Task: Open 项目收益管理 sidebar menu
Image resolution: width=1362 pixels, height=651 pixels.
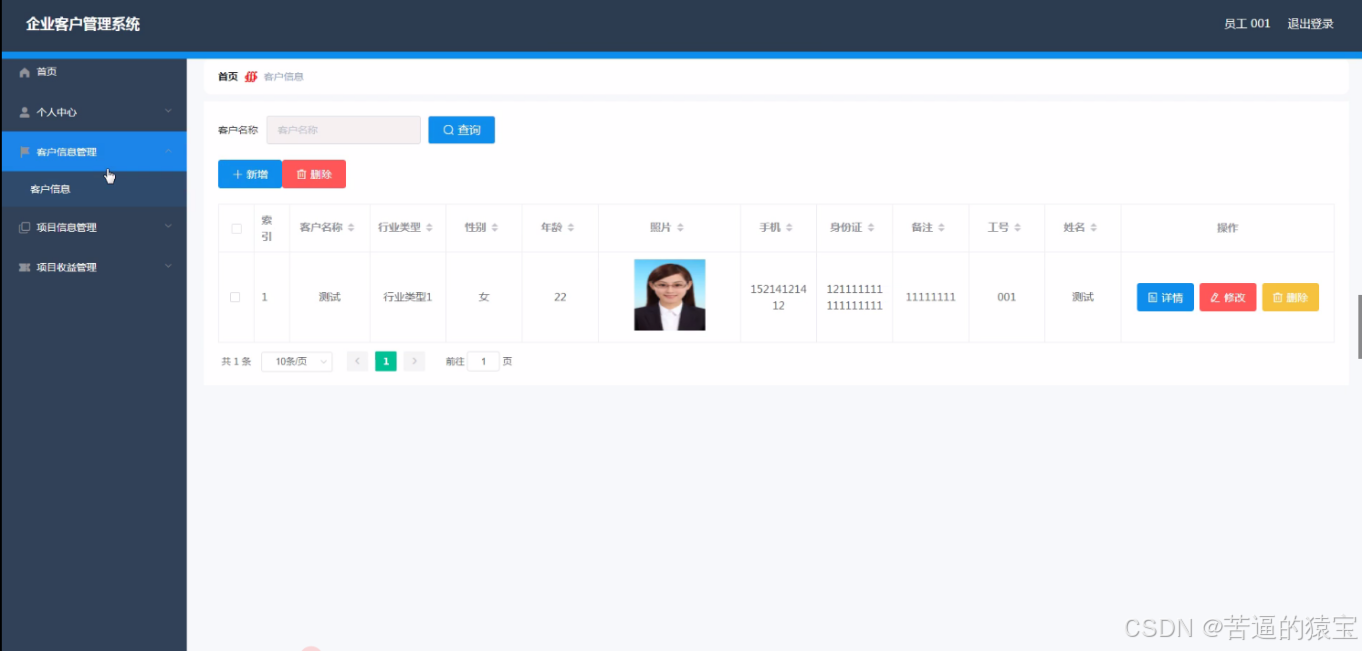Action: [94, 267]
